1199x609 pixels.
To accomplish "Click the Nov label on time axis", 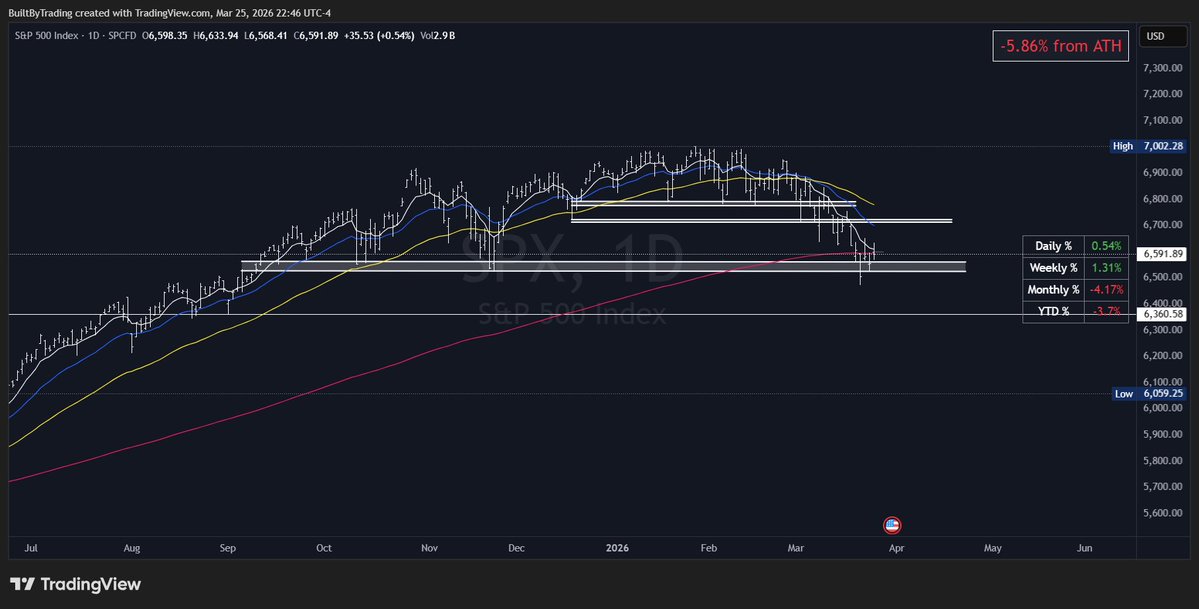I will (x=429, y=549).
